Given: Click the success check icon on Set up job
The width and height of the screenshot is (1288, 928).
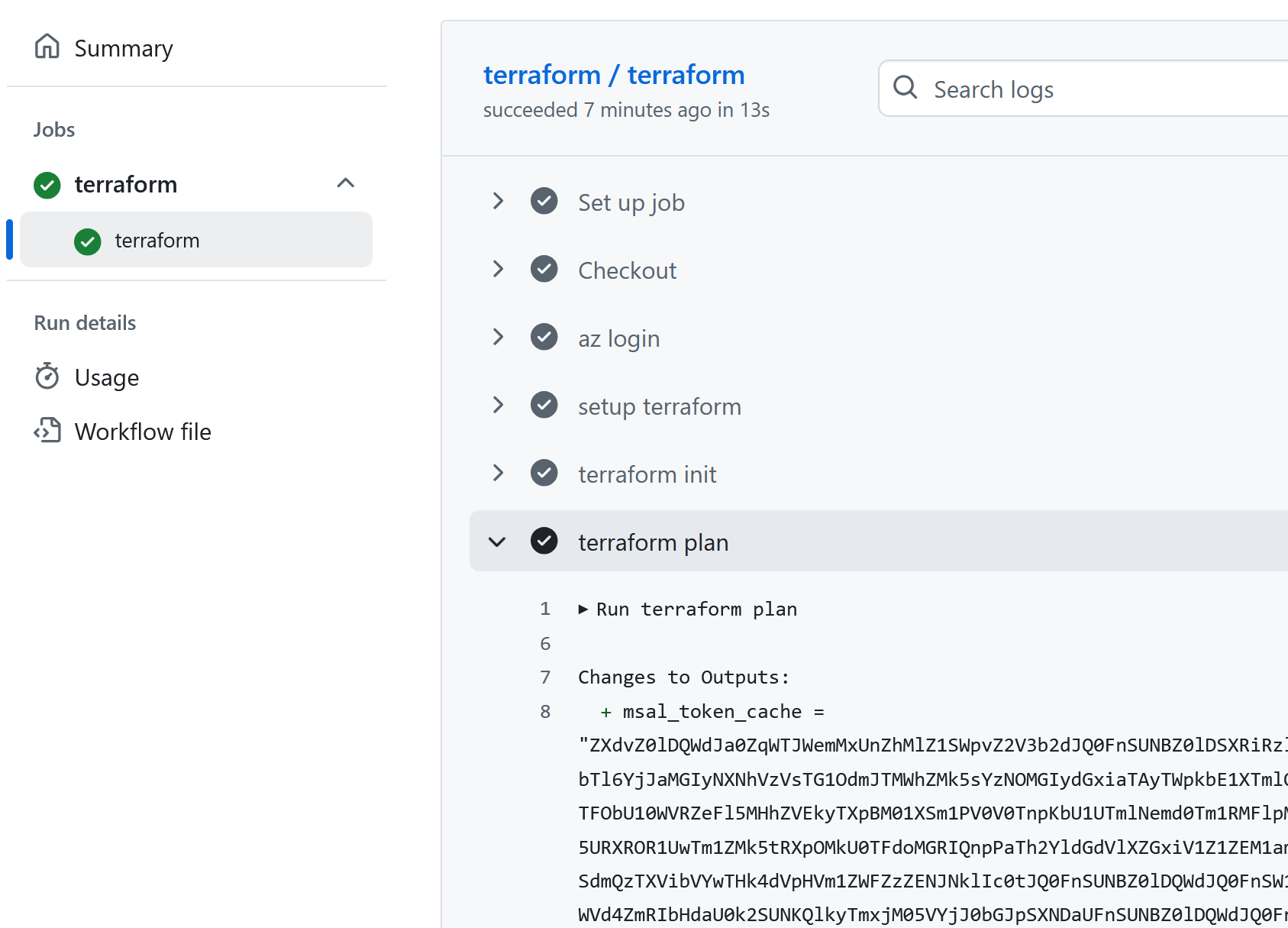Looking at the screenshot, I should click(544, 201).
